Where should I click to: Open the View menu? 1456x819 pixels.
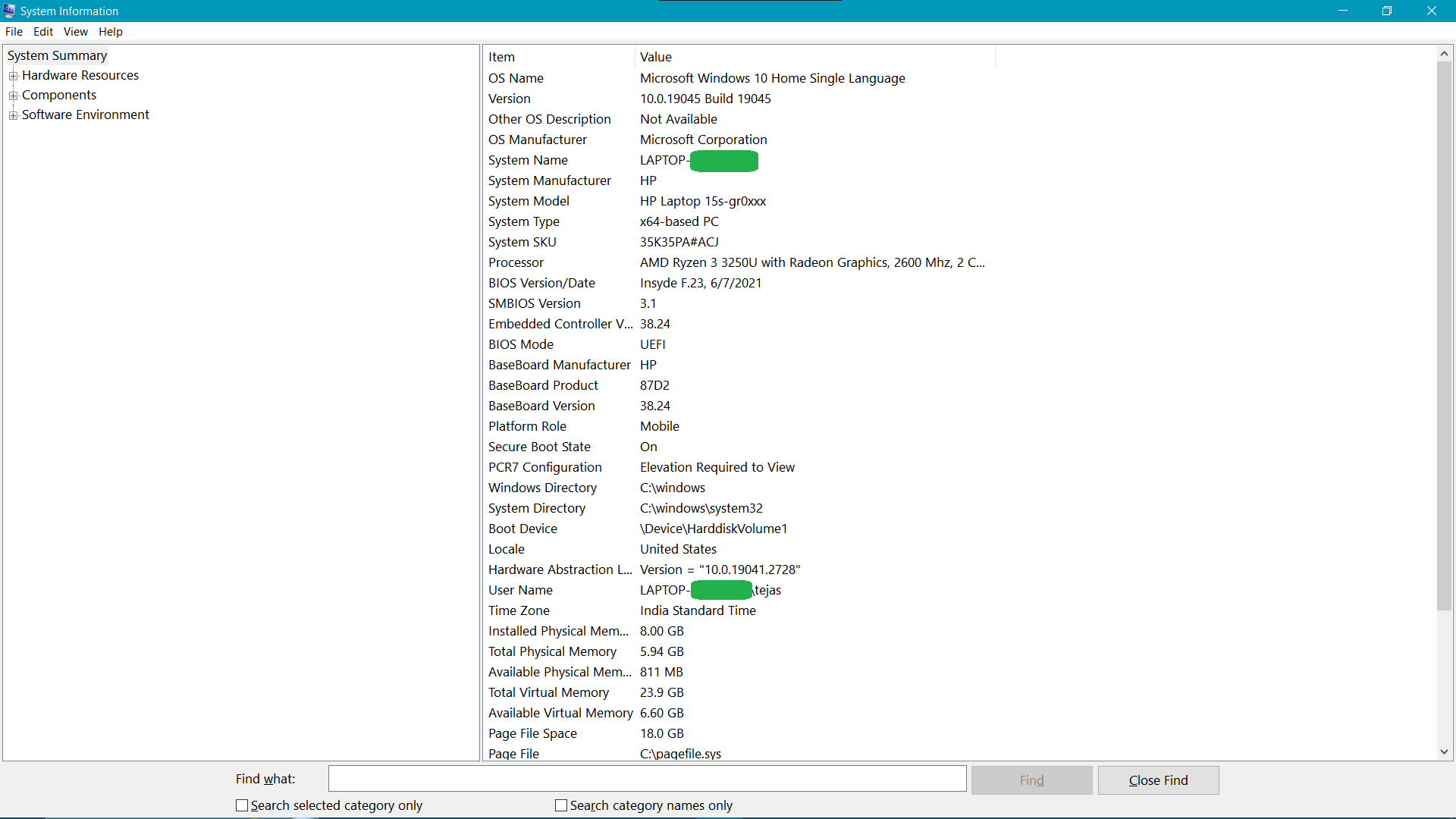tap(76, 32)
